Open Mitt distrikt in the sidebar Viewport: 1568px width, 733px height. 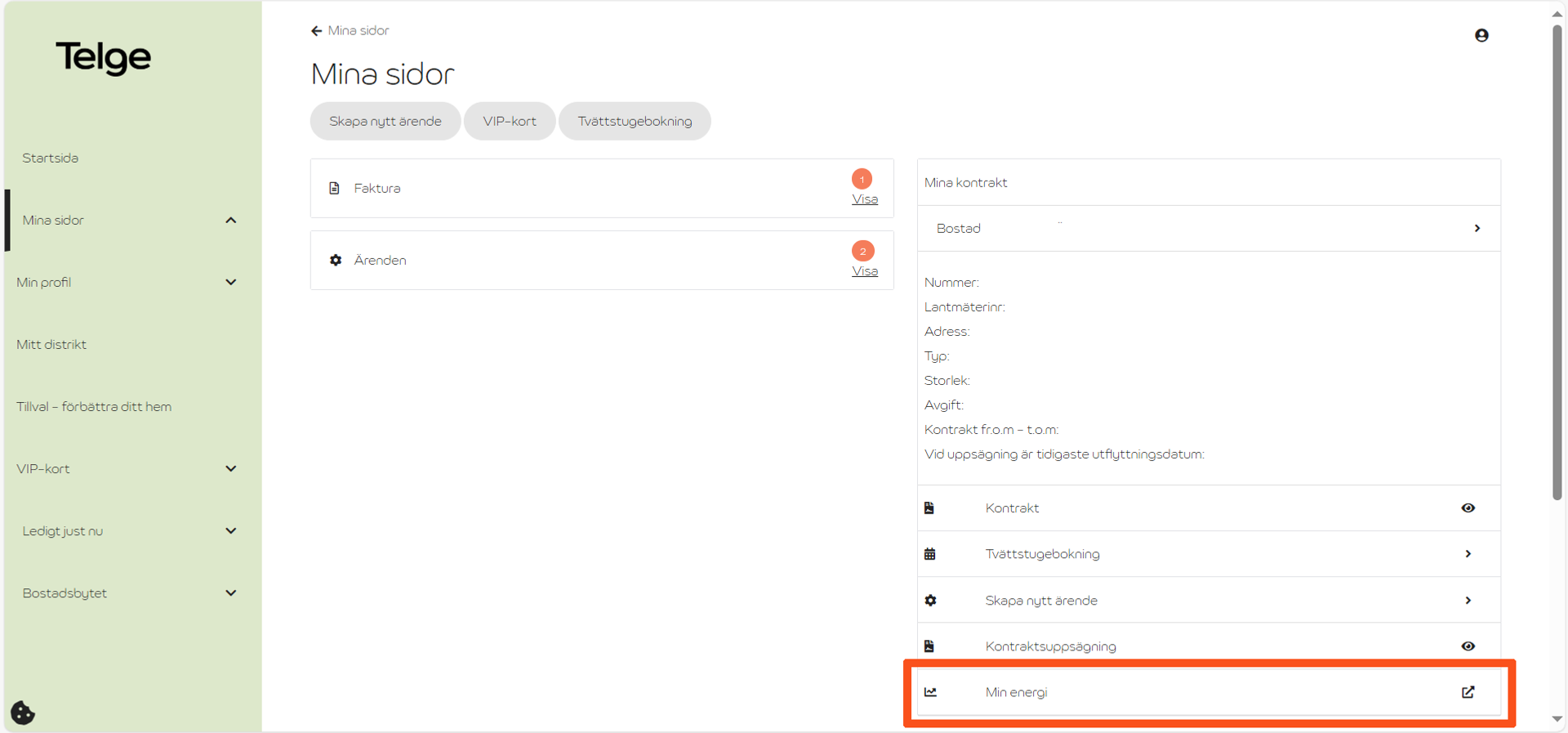(51, 344)
